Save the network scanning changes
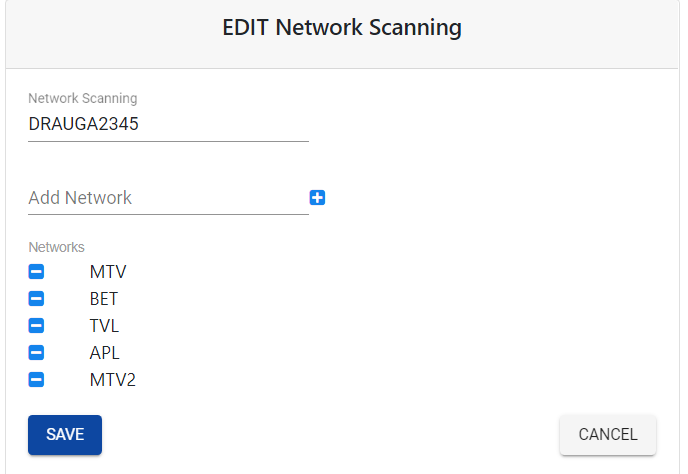Image resolution: width=688 pixels, height=474 pixels. [x=65, y=434]
